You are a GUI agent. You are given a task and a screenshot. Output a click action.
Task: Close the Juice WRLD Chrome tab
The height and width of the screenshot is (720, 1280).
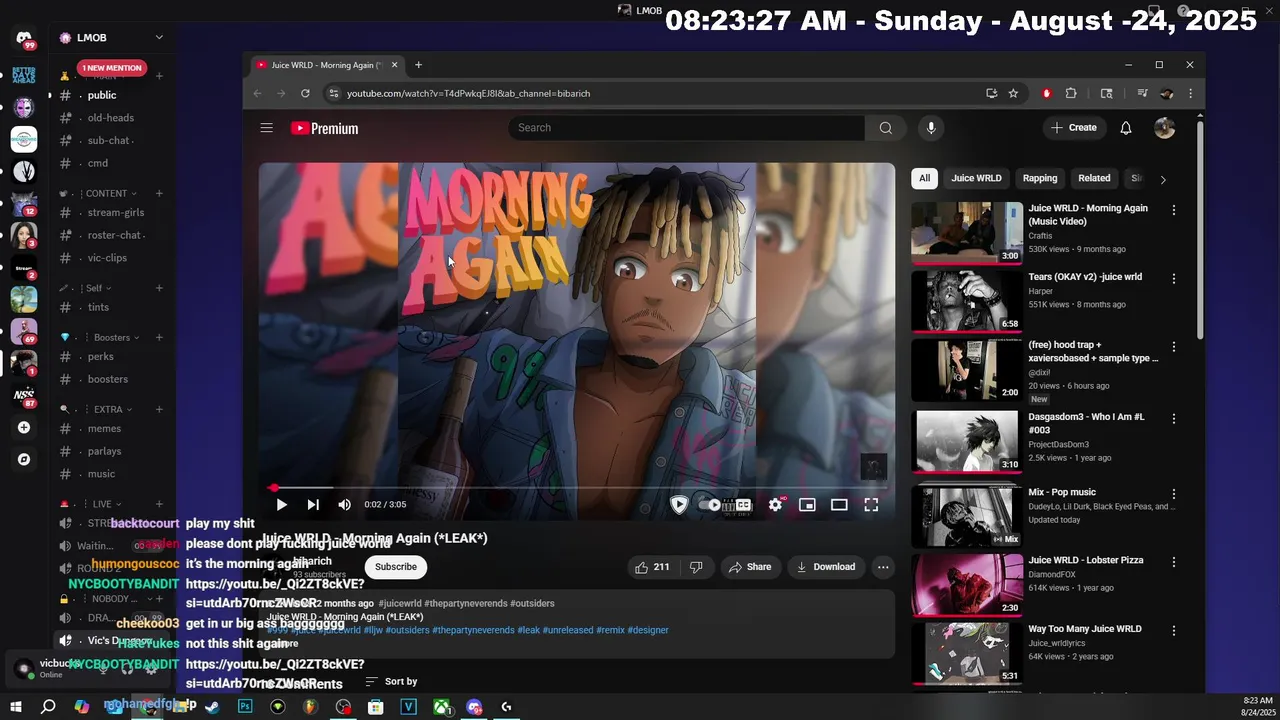point(394,65)
